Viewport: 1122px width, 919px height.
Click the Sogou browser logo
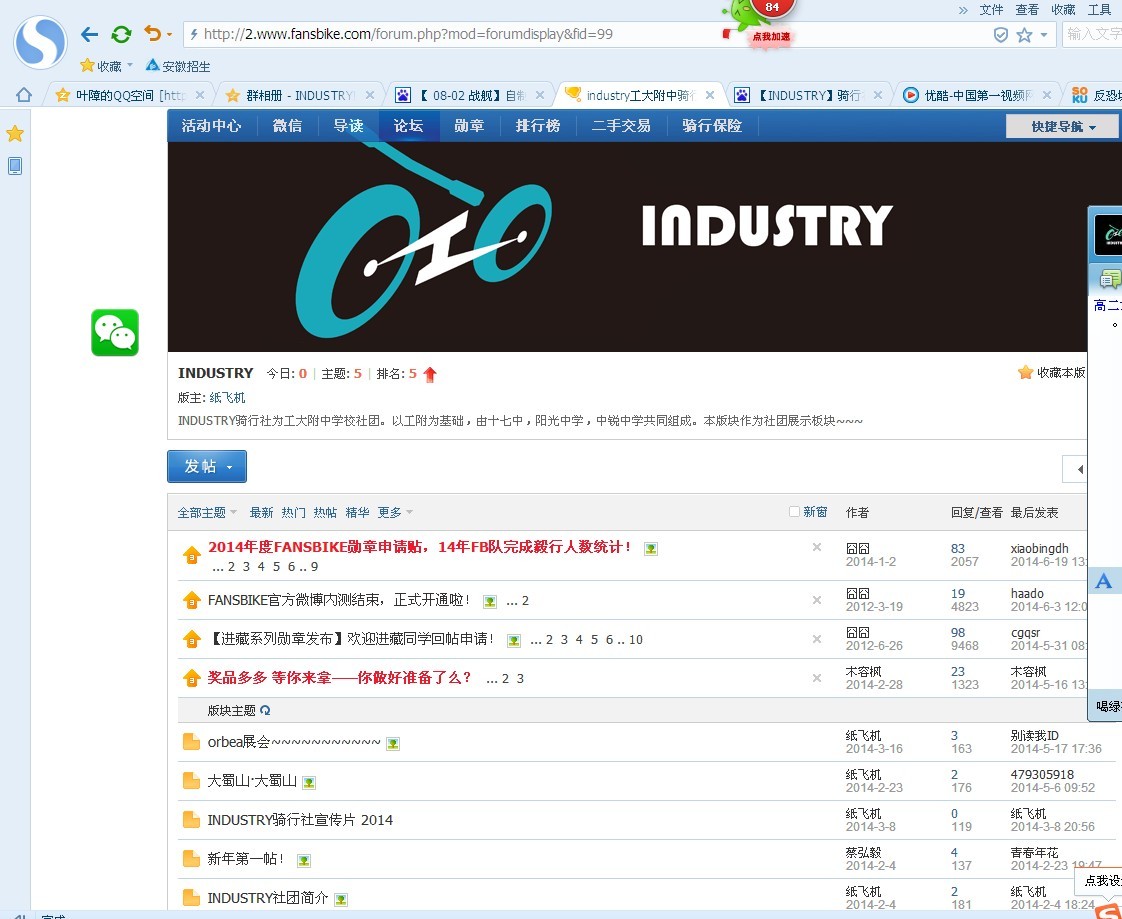(x=41, y=42)
